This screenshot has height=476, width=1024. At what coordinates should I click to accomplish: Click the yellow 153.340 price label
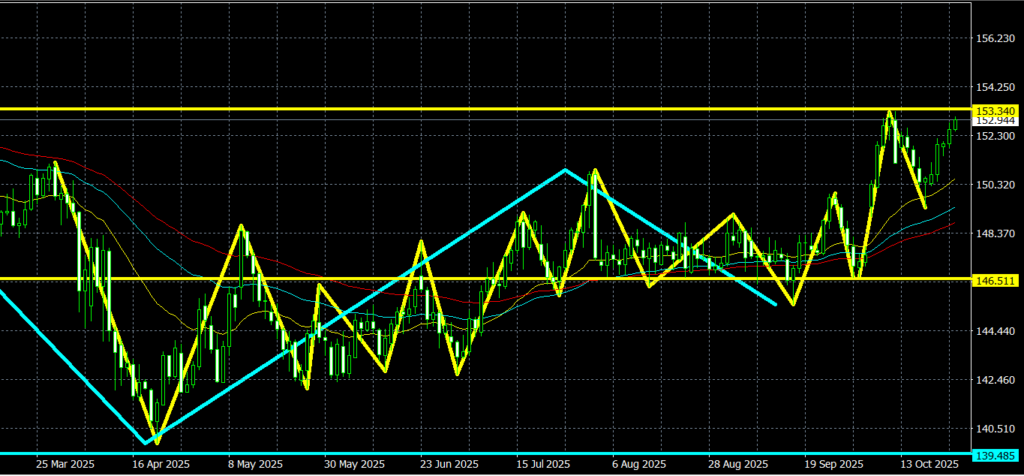995,110
